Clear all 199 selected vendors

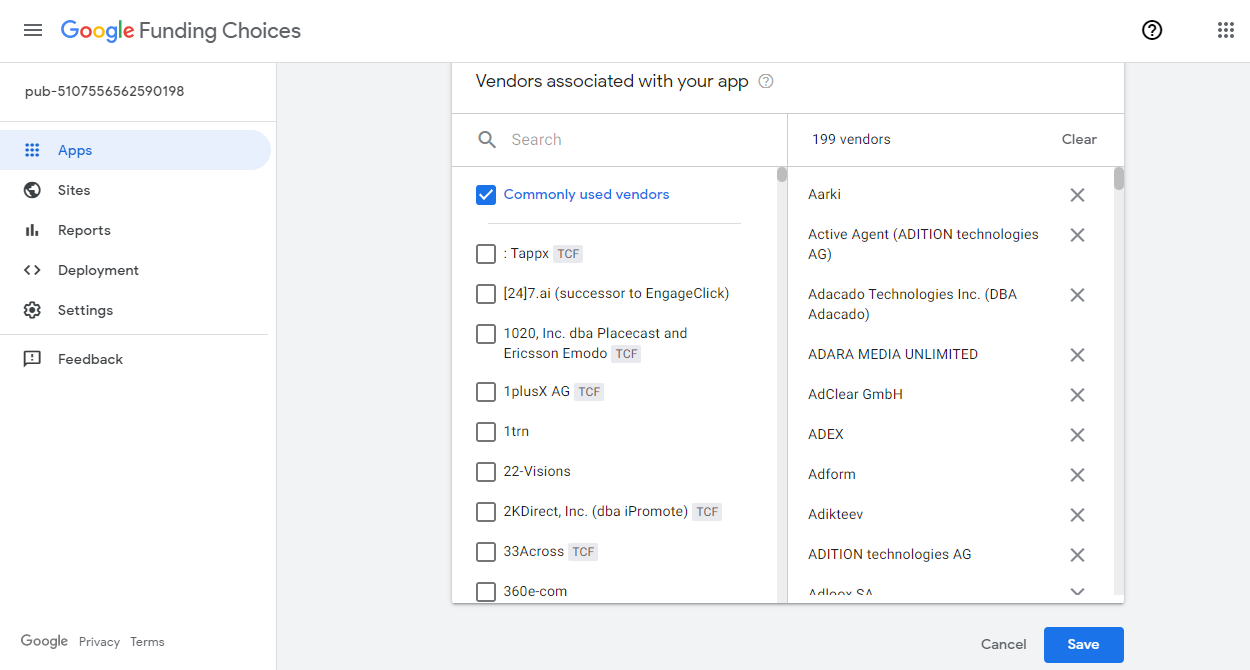[x=1079, y=140]
